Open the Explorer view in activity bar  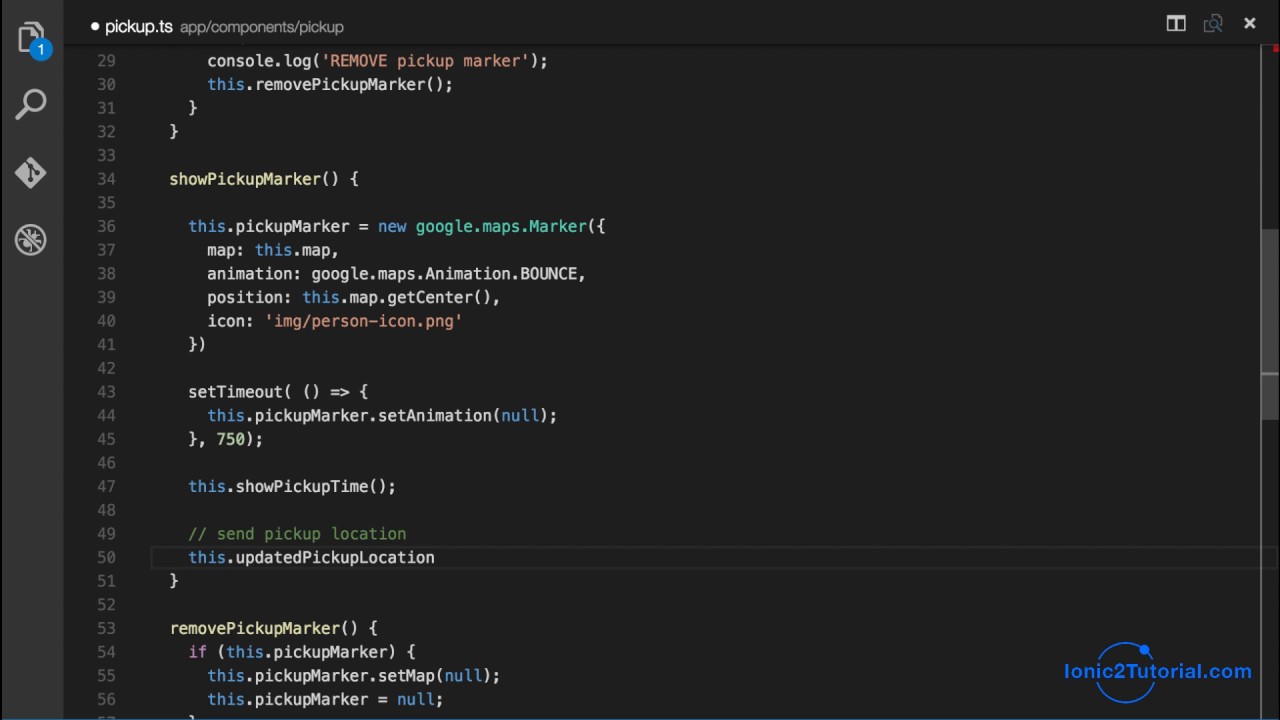(x=31, y=39)
